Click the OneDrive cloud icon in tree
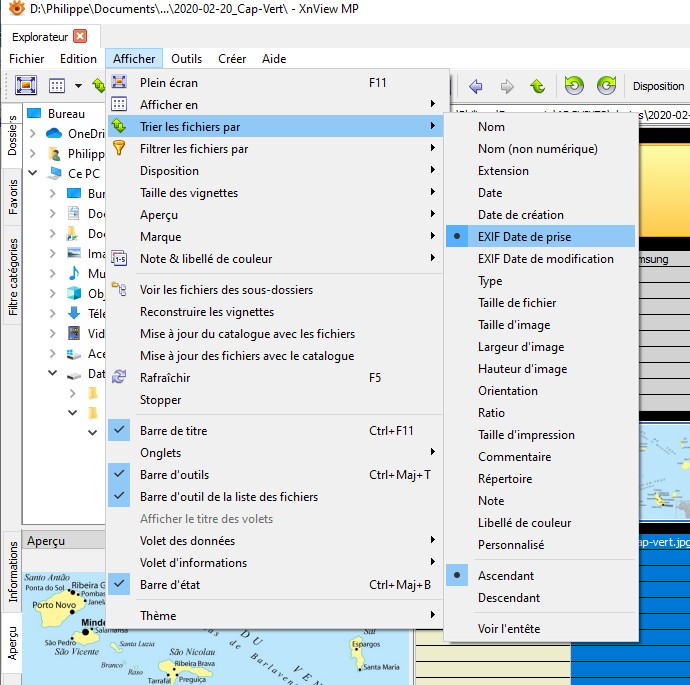Viewport: 690px width, 685px height. tap(54, 134)
